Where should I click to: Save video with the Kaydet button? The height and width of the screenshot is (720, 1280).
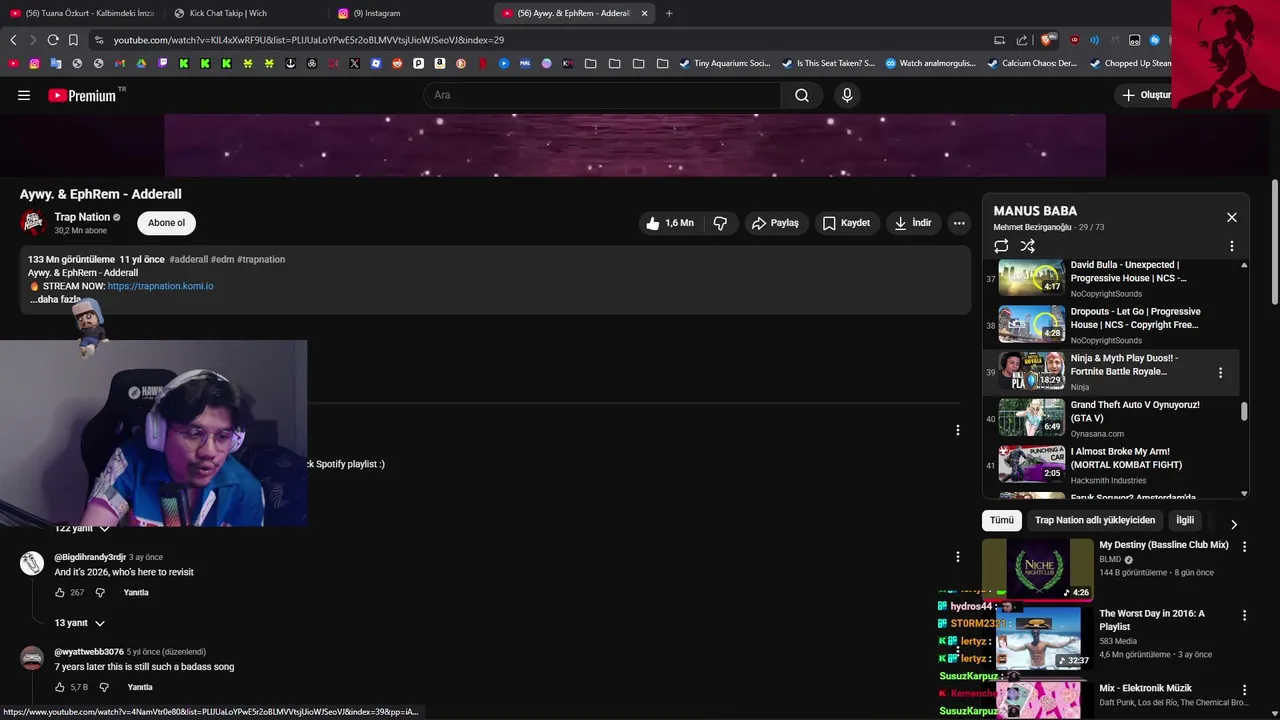click(x=846, y=223)
